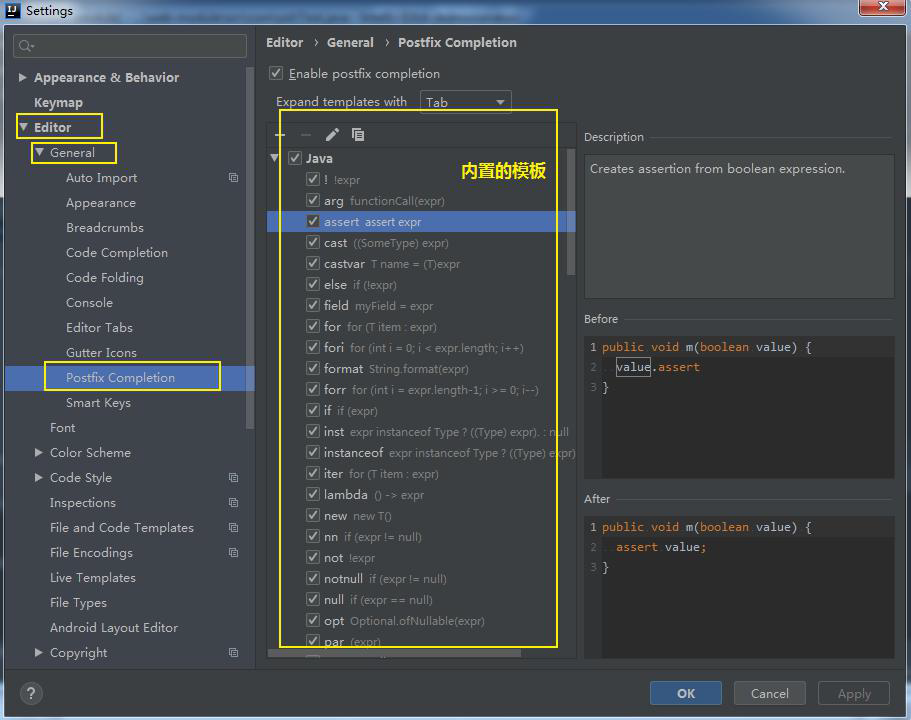The width and height of the screenshot is (911, 720).
Task: Click the help question mark icon
Action: (x=31, y=693)
